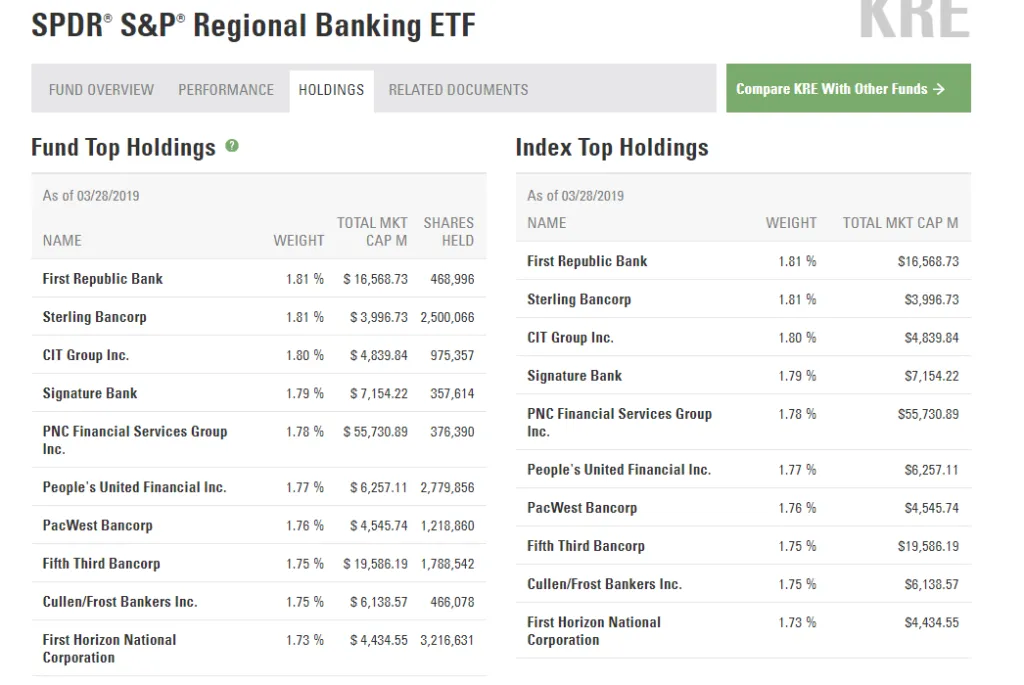Viewport: 1024px width, 685px height.
Task: Click PacWest Bancorp in Index Top Holdings
Action: [x=581, y=508]
